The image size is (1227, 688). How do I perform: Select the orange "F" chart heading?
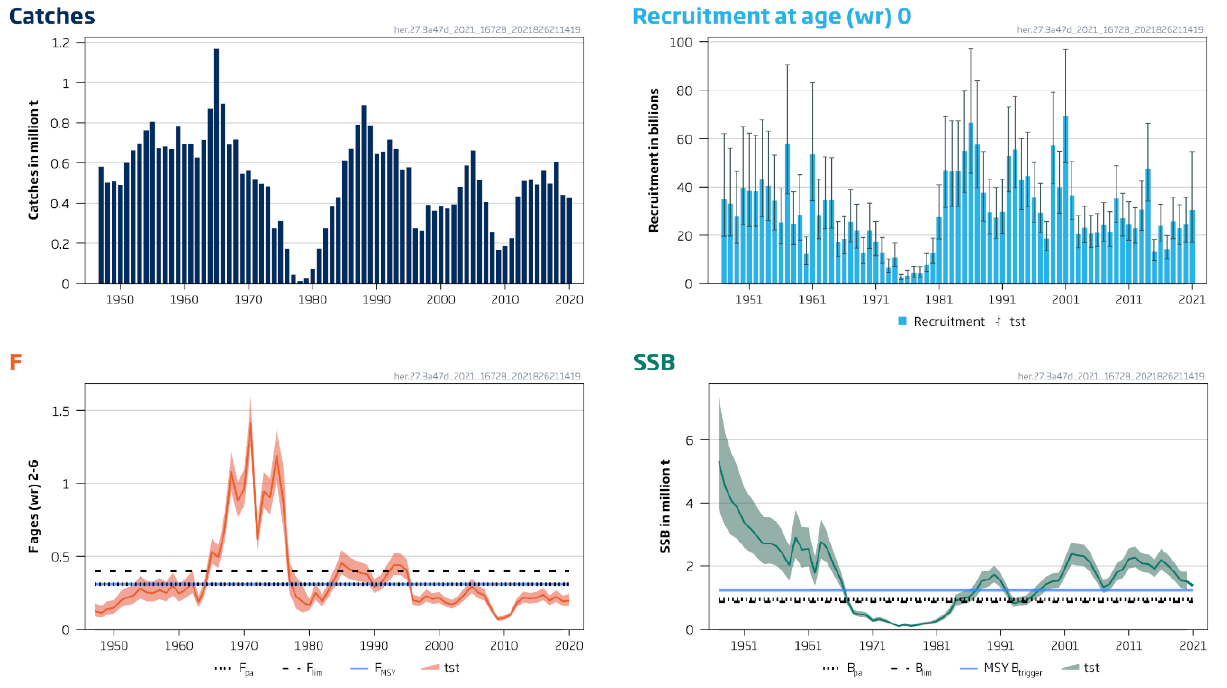[x=15, y=362]
